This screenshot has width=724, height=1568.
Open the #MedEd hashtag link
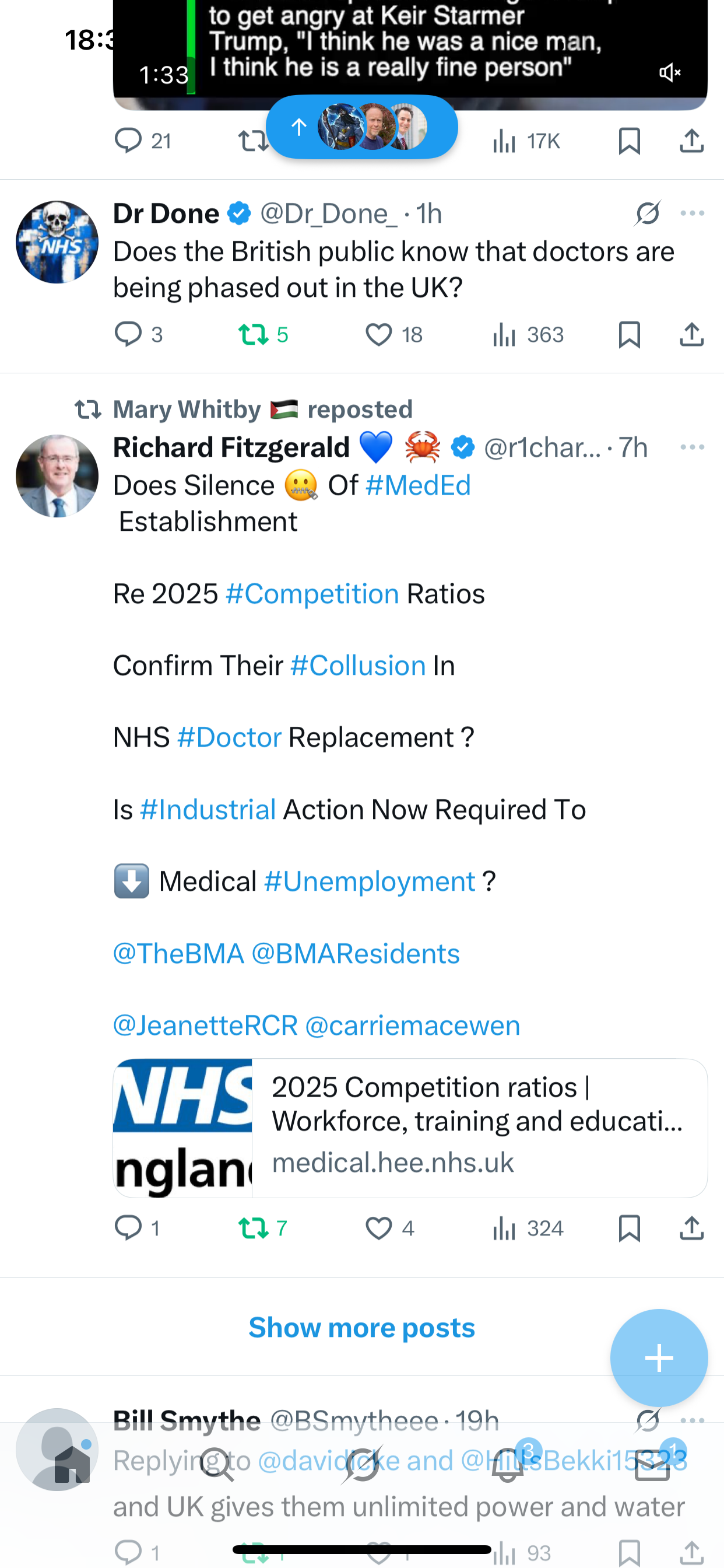[x=418, y=486]
